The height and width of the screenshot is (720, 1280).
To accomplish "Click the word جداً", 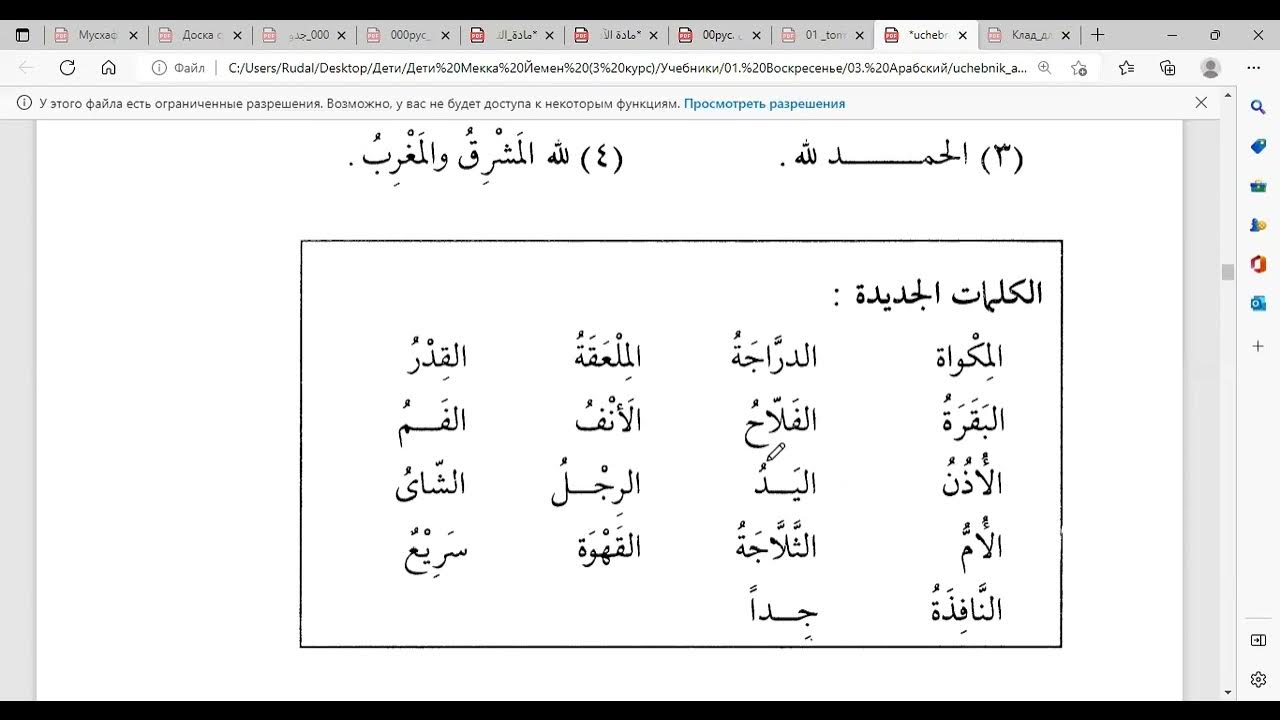I will point(783,612).
